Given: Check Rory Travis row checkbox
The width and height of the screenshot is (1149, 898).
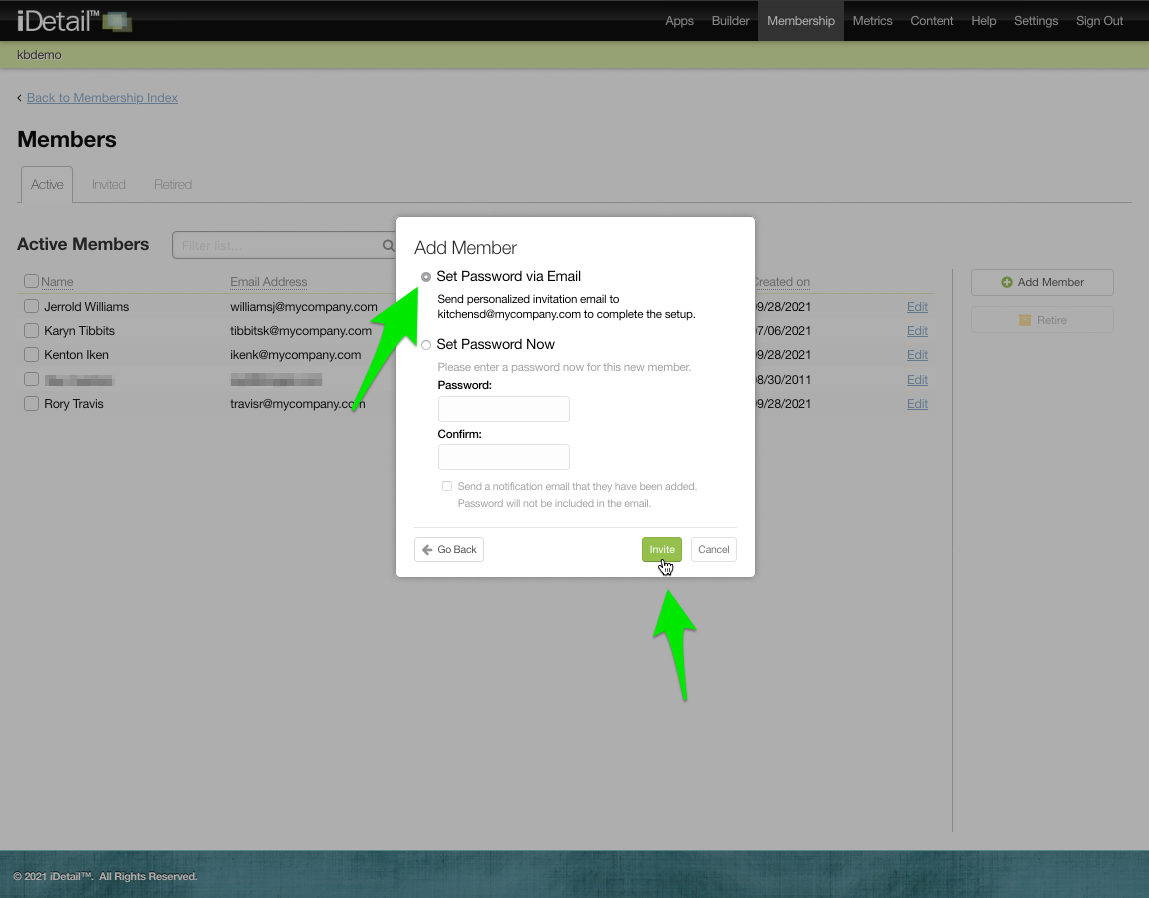Looking at the screenshot, I should 32,403.
